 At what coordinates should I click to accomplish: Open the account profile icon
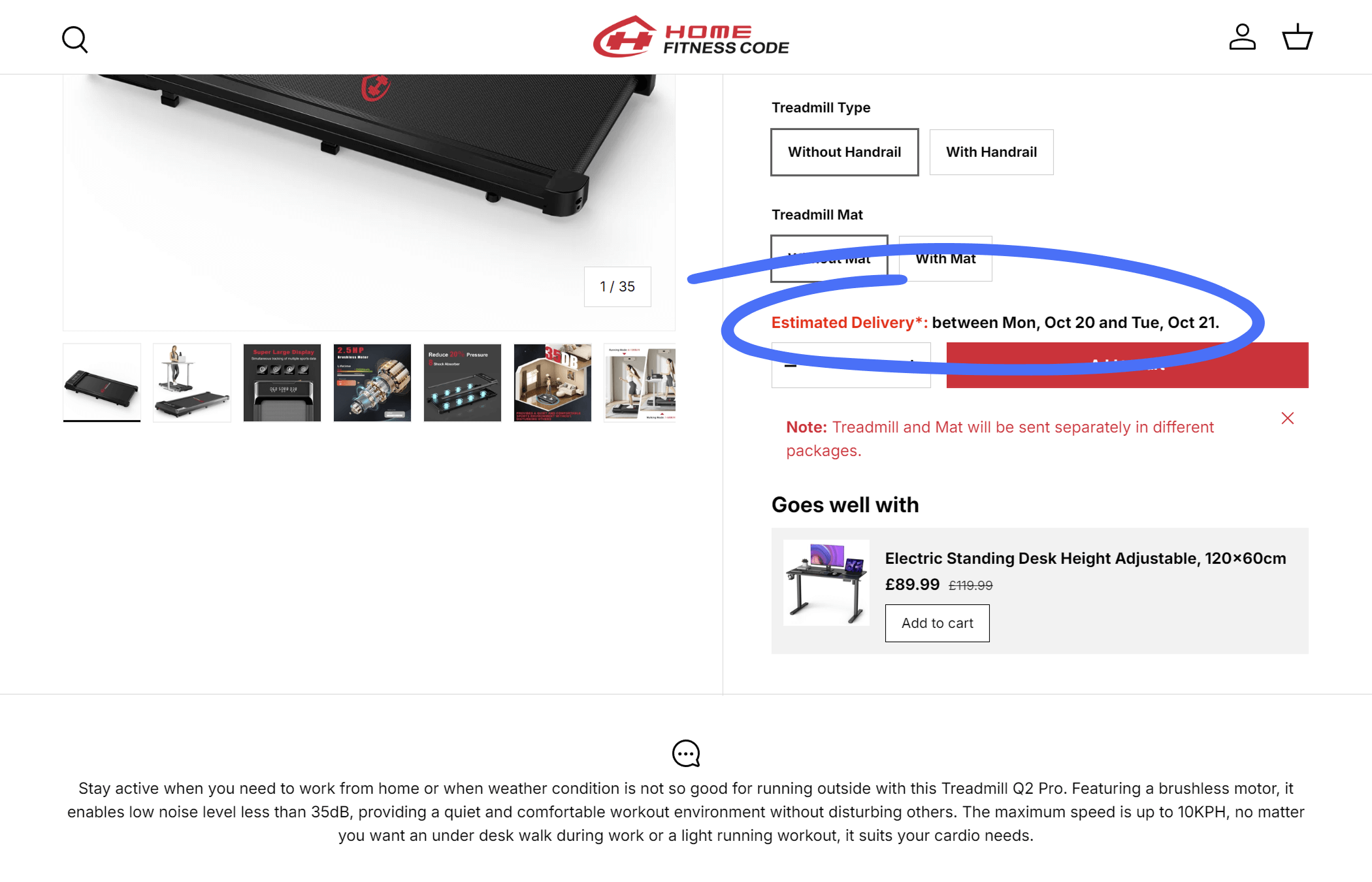tap(1242, 37)
